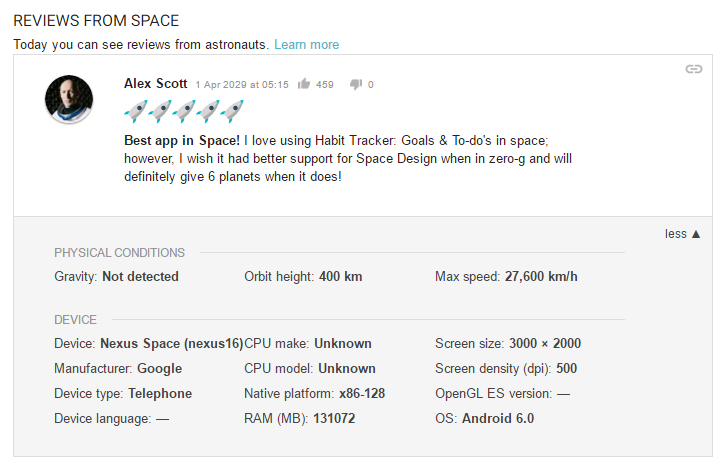Click the first rocket rating icon
Image resolution: width=728 pixels, height=467 pixels.
point(136,111)
